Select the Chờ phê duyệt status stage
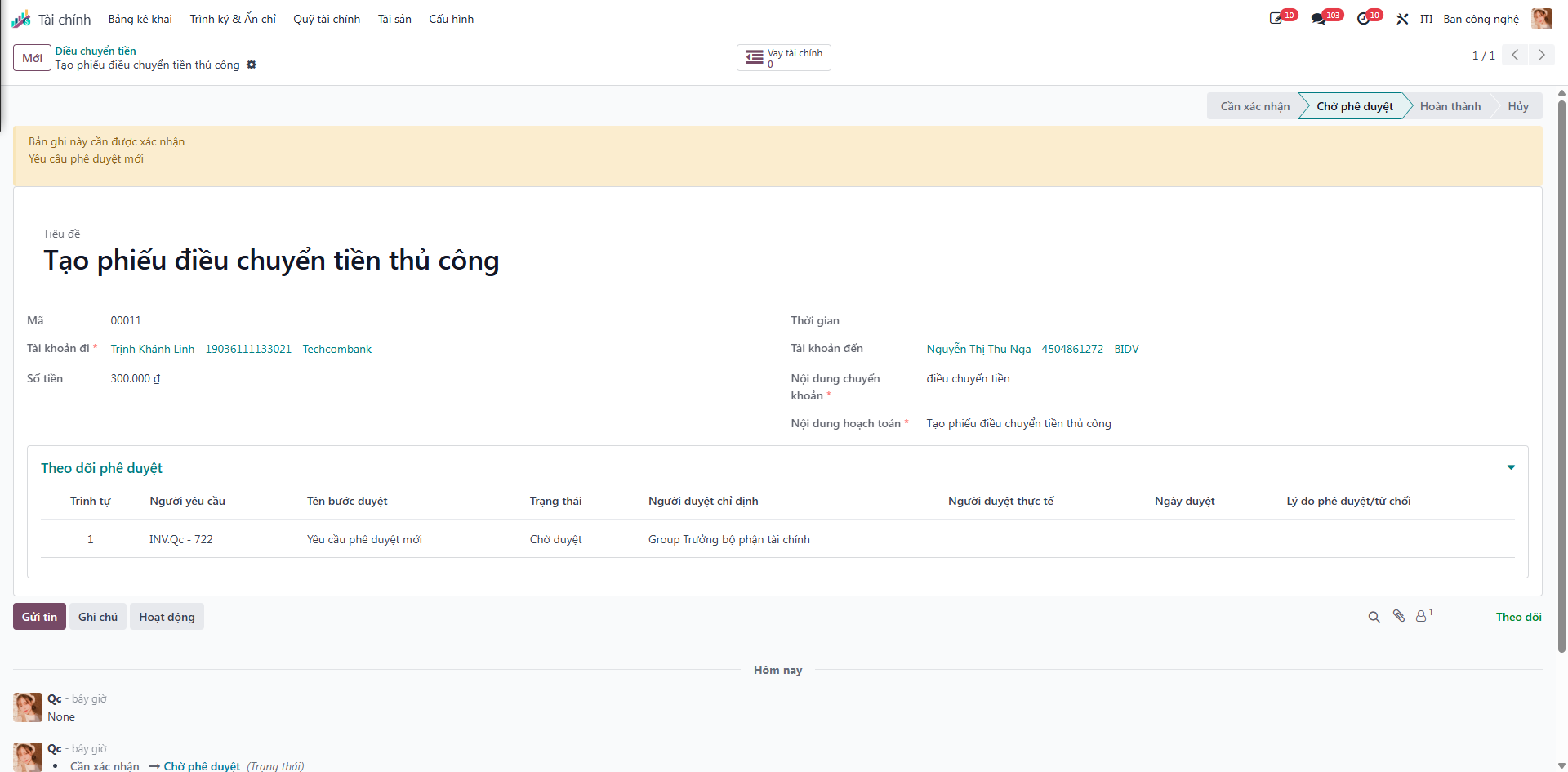 [1355, 106]
